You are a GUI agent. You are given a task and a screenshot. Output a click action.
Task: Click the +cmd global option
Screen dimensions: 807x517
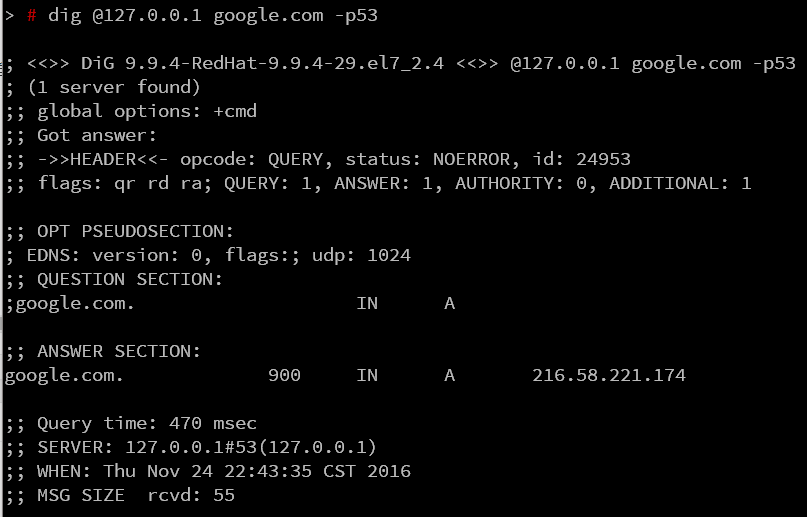point(235,111)
